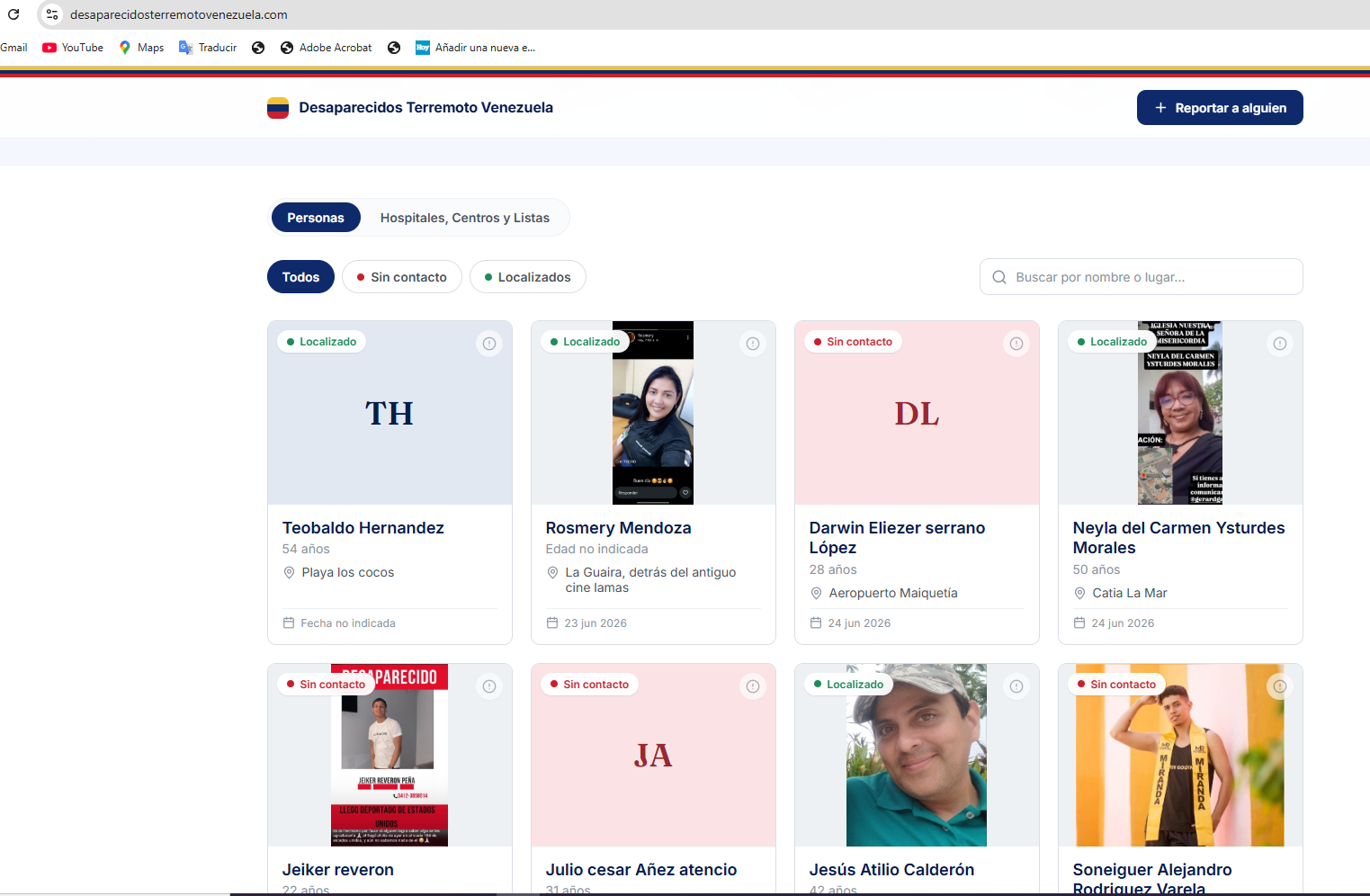Open Darwin Eliezer serrano López name link
The width and height of the screenshot is (1370, 896).
click(x=897, y=538)
